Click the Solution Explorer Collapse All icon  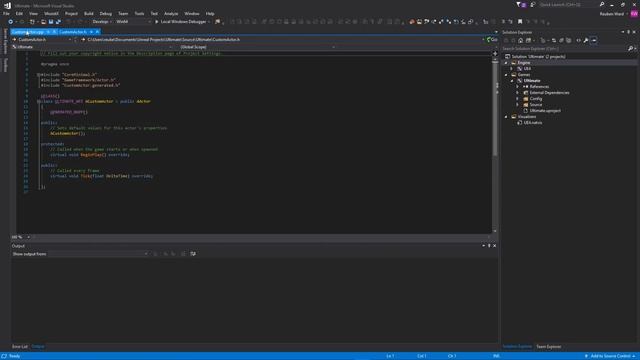tap(561, 40)
